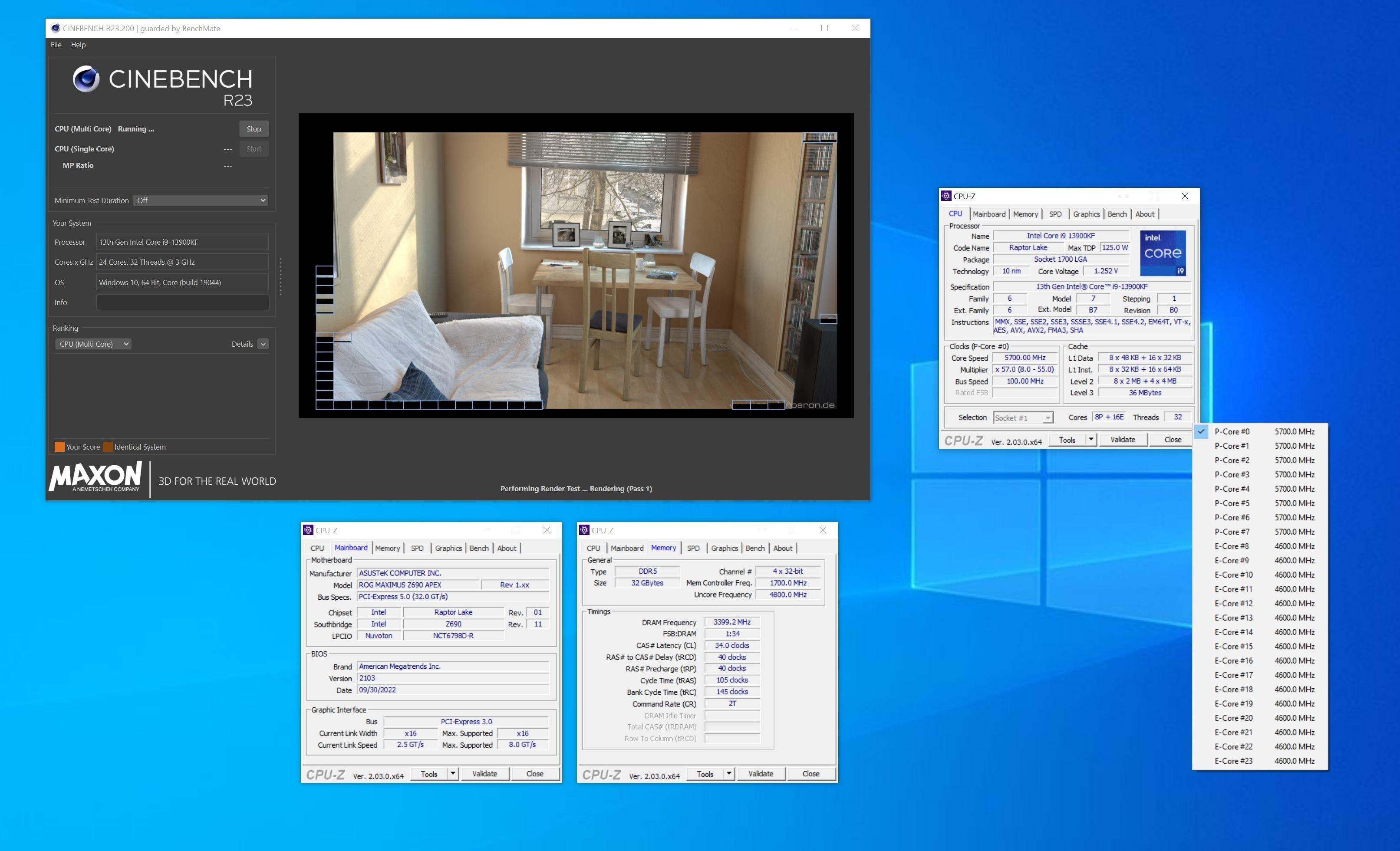The image size is (1400, 851).
Task: Click the Cinebench title bar app icon
Action: click(x=55, y=28)
